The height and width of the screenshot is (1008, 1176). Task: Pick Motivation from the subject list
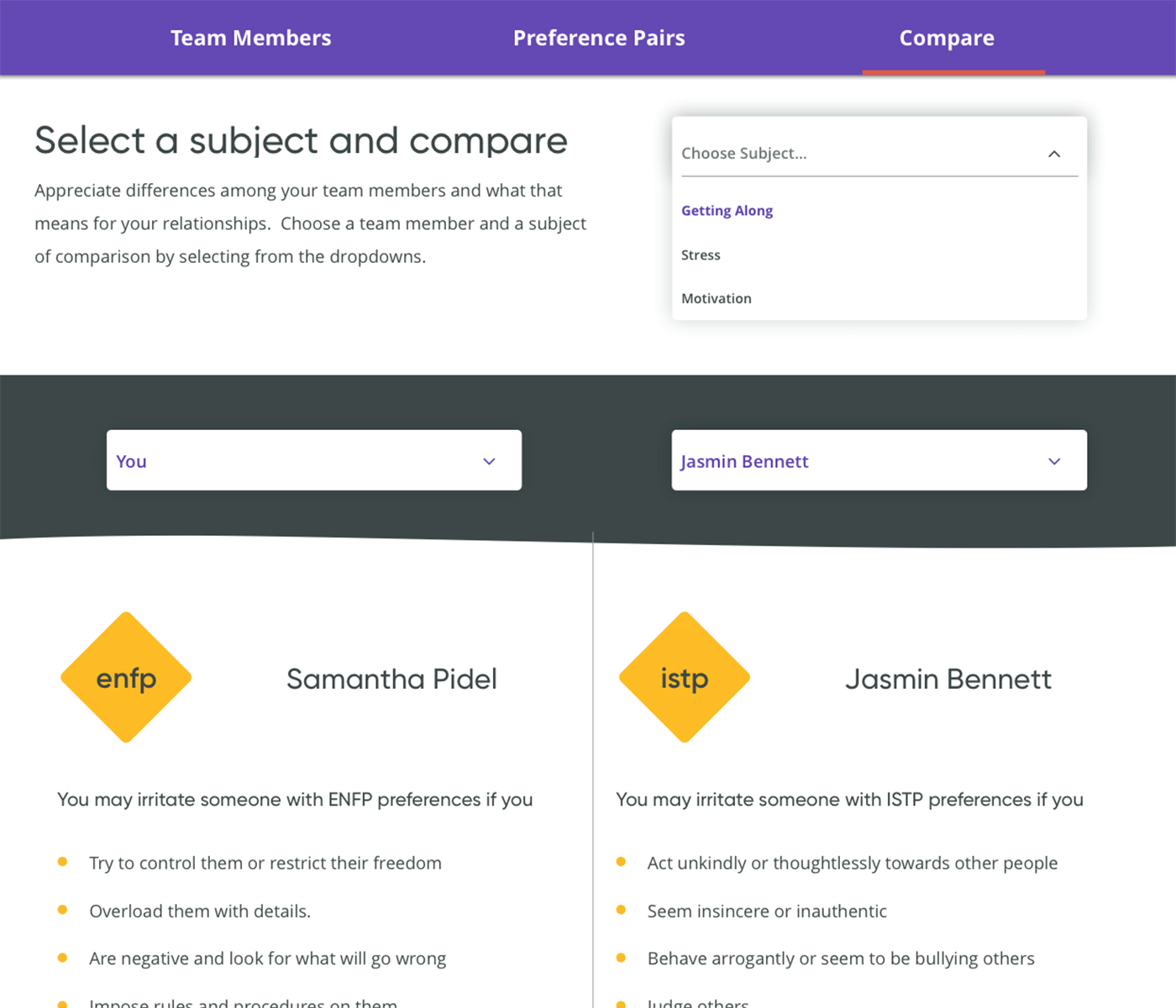point(716,299)
